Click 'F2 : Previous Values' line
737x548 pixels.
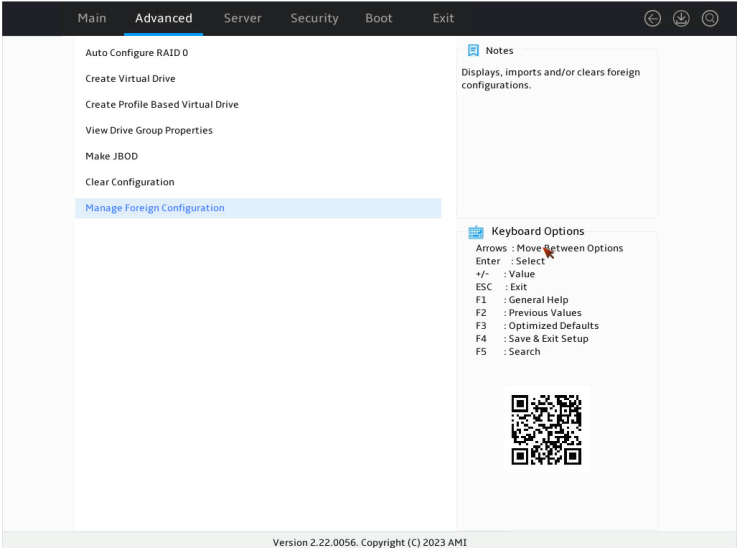click(528, 313)
